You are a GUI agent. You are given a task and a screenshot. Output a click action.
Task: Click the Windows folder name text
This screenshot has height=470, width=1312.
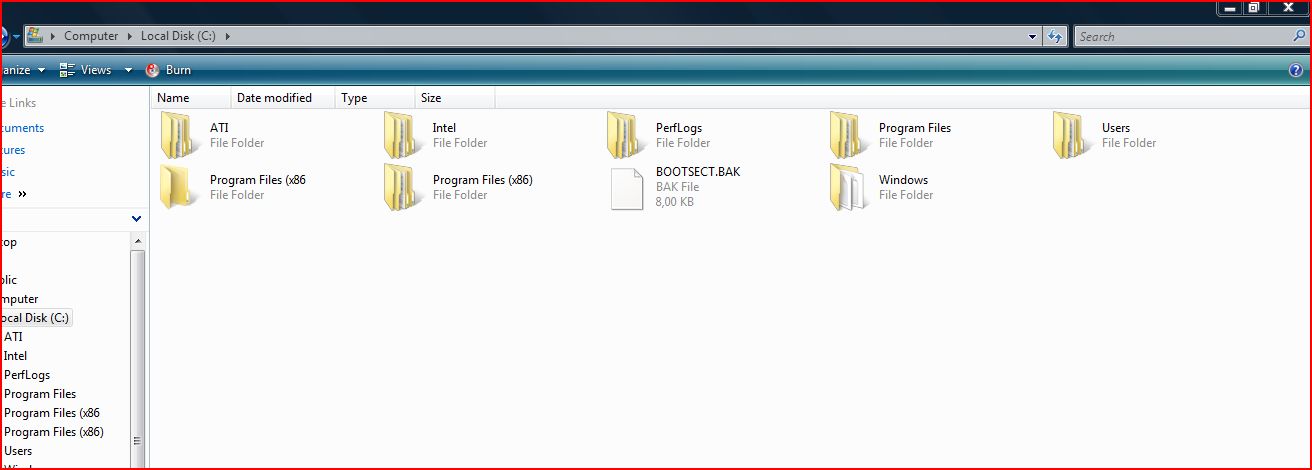(x=903, y=180)
